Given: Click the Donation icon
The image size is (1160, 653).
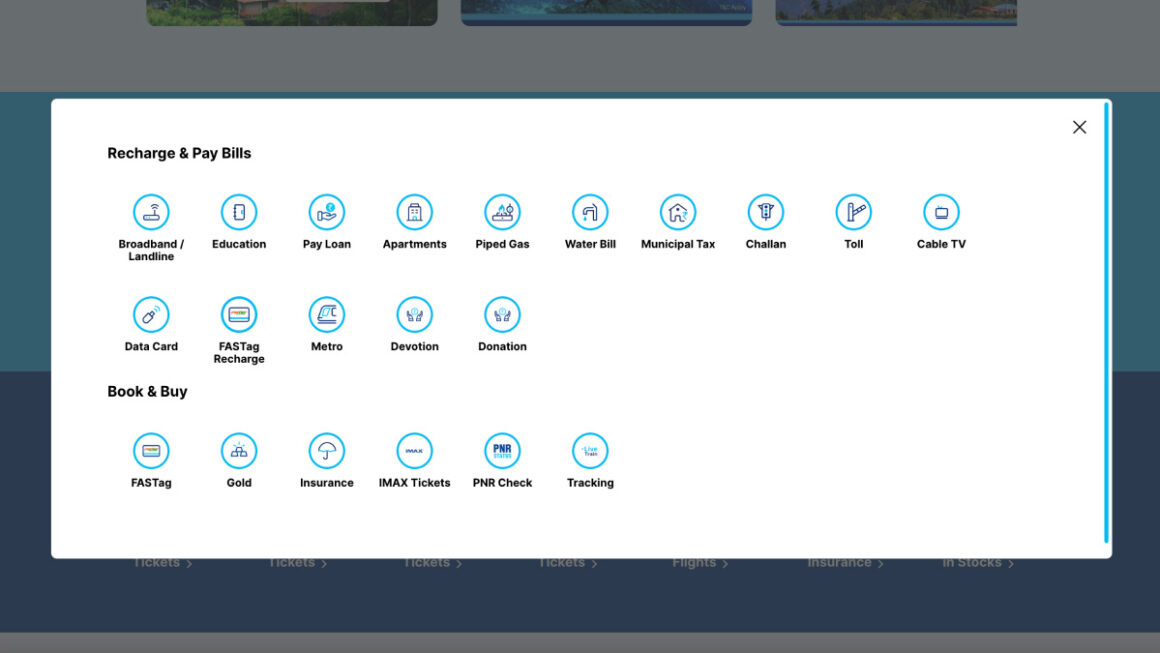Looking at the screenshot, I should (502, 315).
